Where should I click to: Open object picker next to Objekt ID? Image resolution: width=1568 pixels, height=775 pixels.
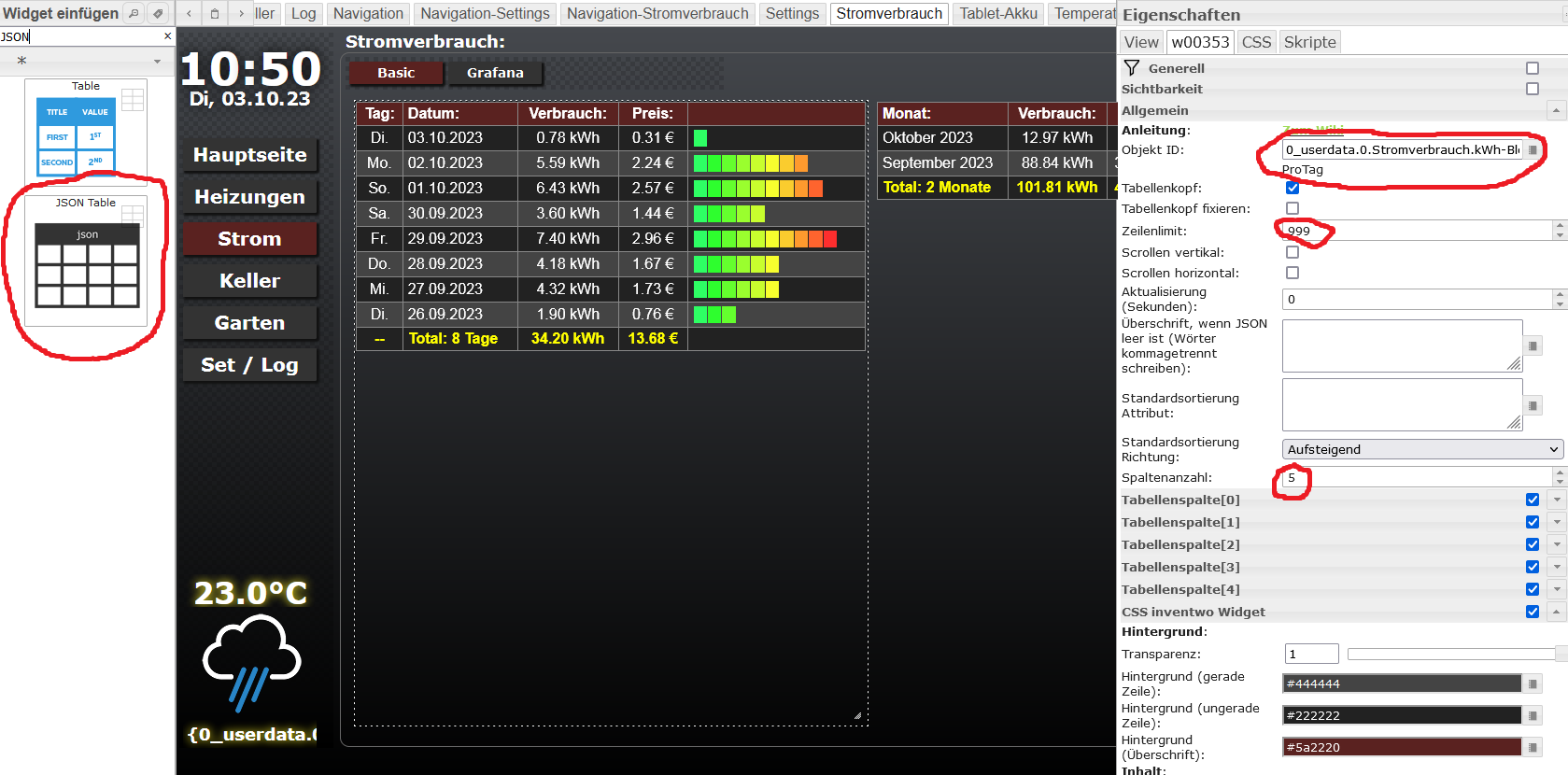pos(1533,150)
